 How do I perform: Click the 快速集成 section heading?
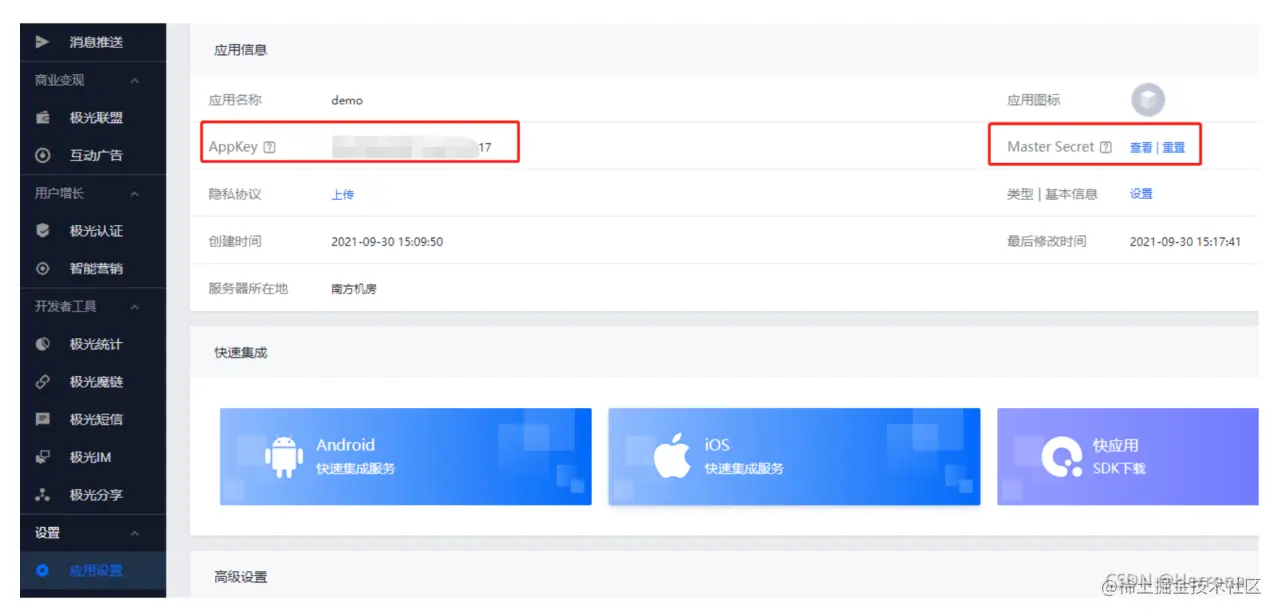click(x=240, y=353)
